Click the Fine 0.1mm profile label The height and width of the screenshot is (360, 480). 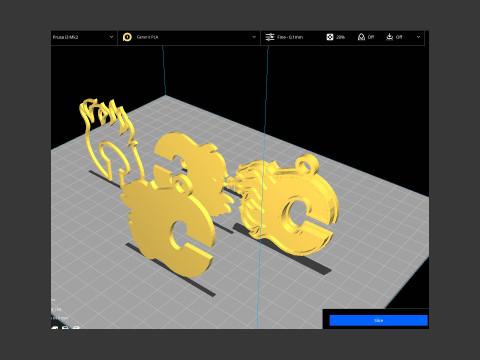tap(290, 37)
